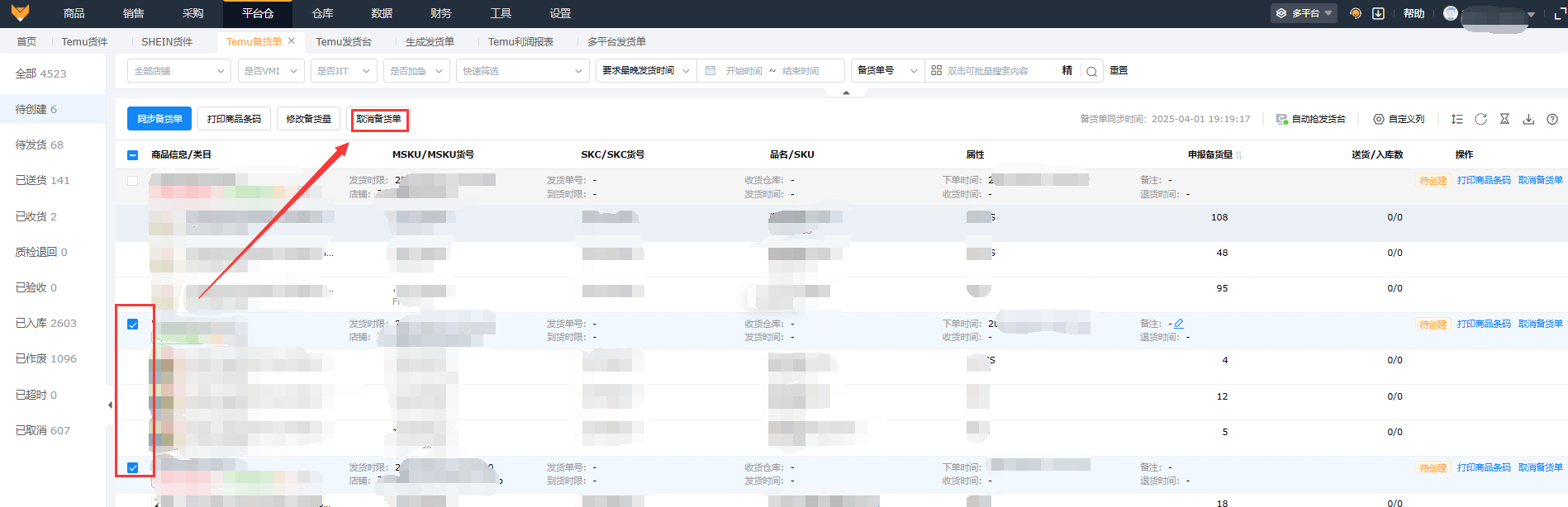Click the hourglass history icon
The width and height of the screenshot is (1568, 507).
point(1504,119)
